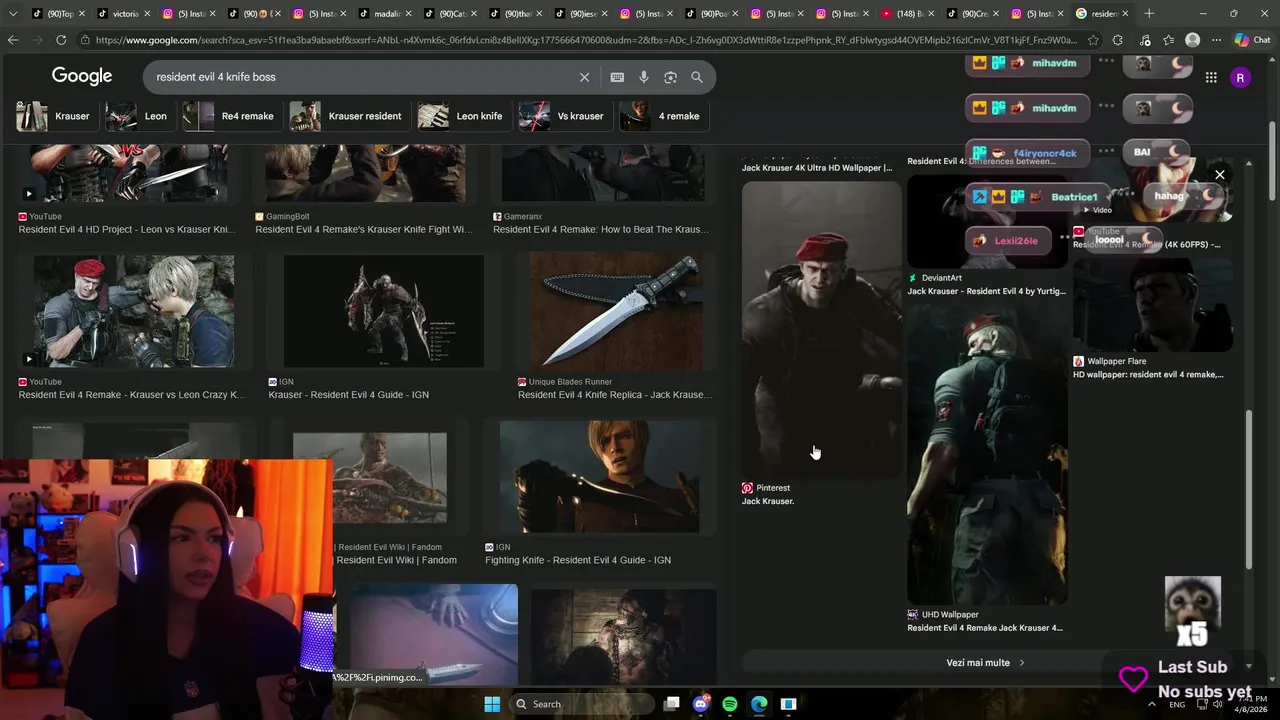This screenshot has height=720, width=1280.
Task: Start voice search with microphone icon
Action: coord(644,77)
